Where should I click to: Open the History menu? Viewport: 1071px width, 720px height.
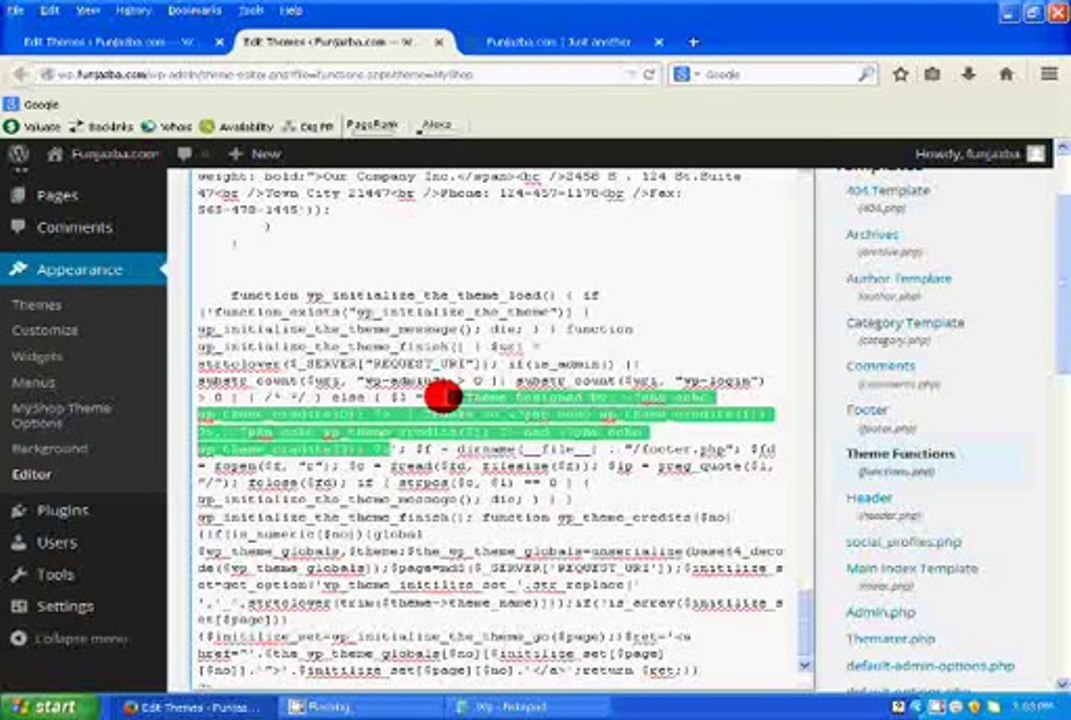[133, 10]
